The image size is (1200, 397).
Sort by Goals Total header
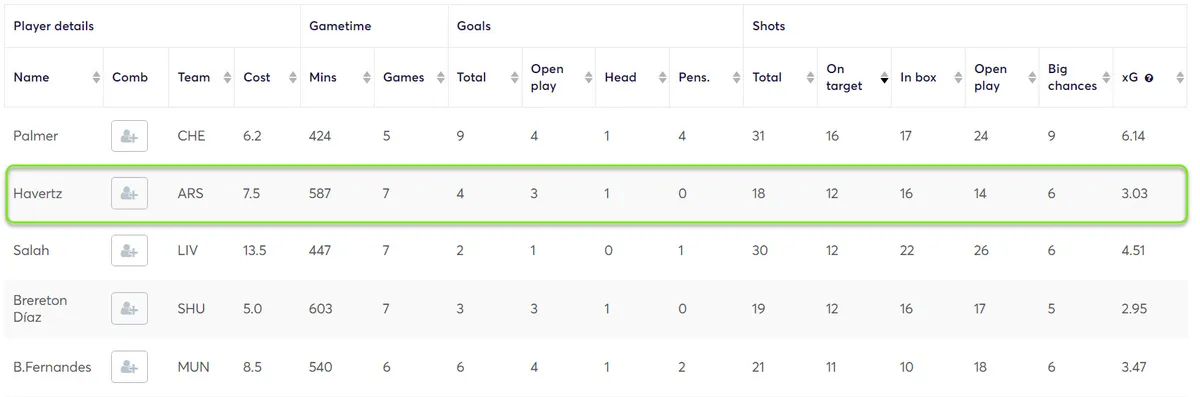485,78
